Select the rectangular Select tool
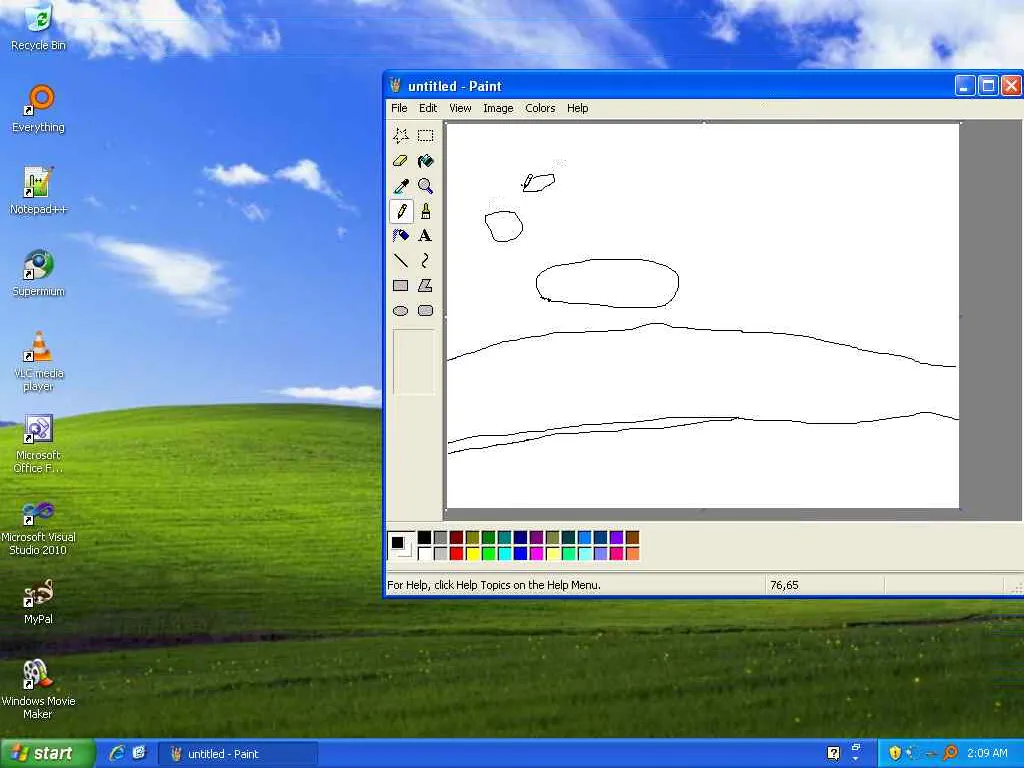This screenshot has width=1024, height=768. tap(426, 135)
